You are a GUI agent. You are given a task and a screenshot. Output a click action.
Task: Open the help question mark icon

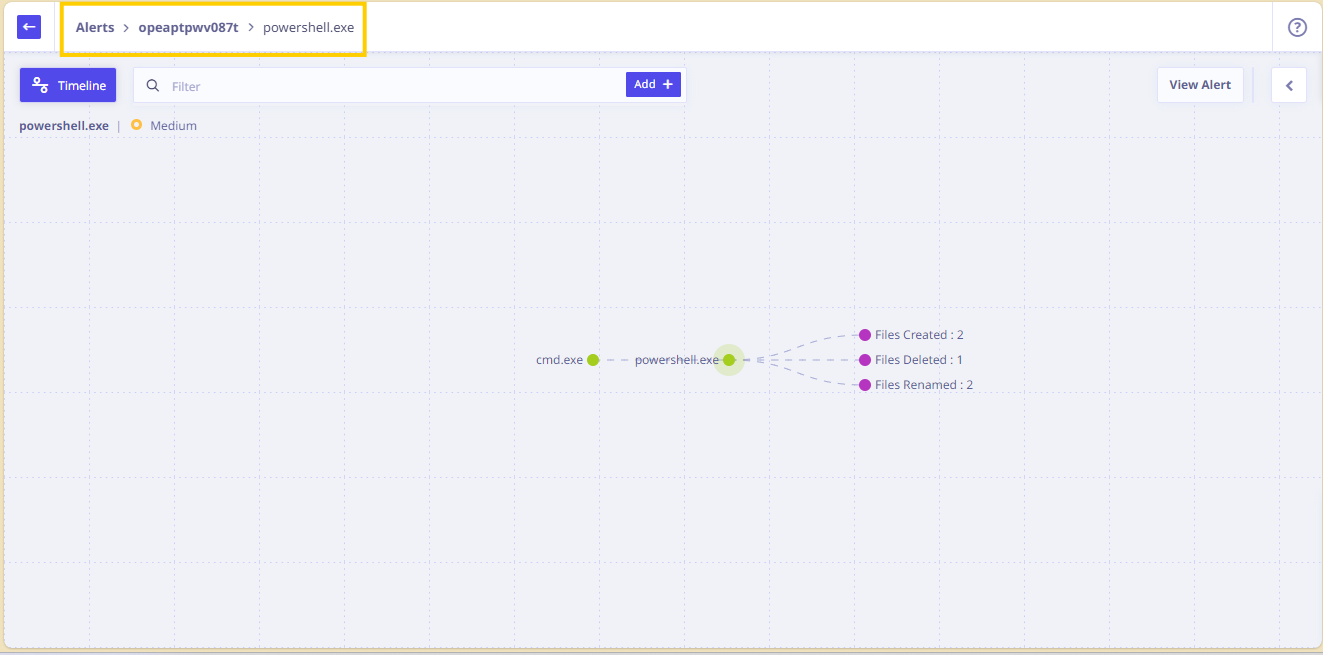pos(1297,27)
